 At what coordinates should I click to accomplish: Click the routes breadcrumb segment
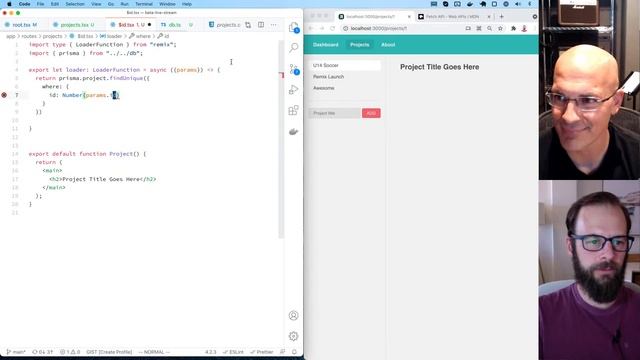(x=29, y=36)
